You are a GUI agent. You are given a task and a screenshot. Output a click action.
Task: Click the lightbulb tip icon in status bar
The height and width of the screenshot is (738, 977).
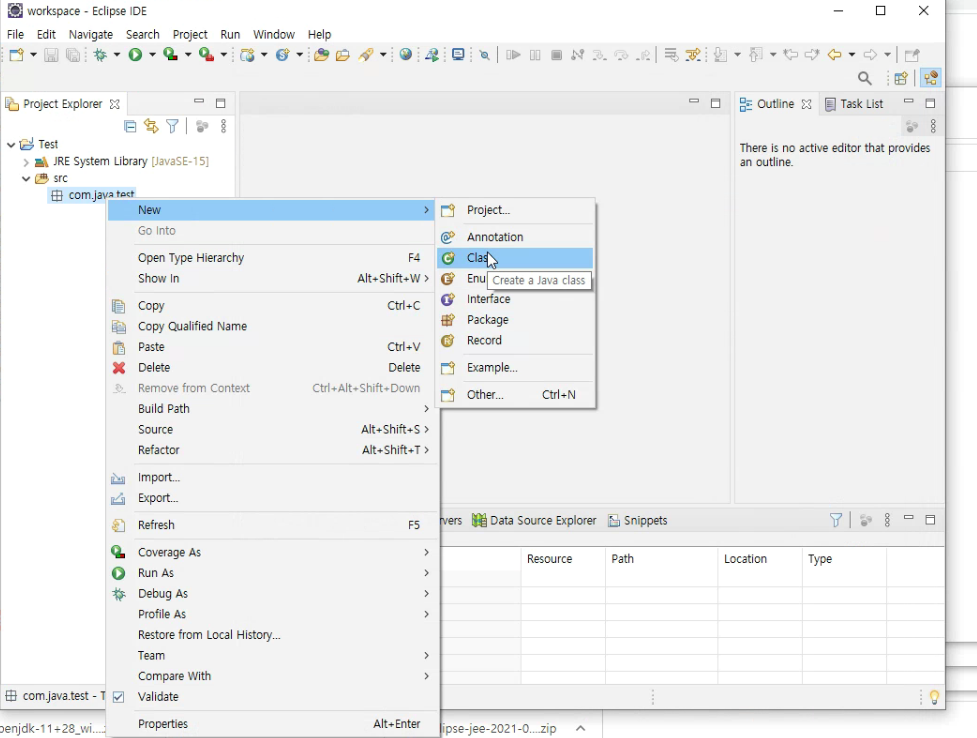[x=934, y=697]
